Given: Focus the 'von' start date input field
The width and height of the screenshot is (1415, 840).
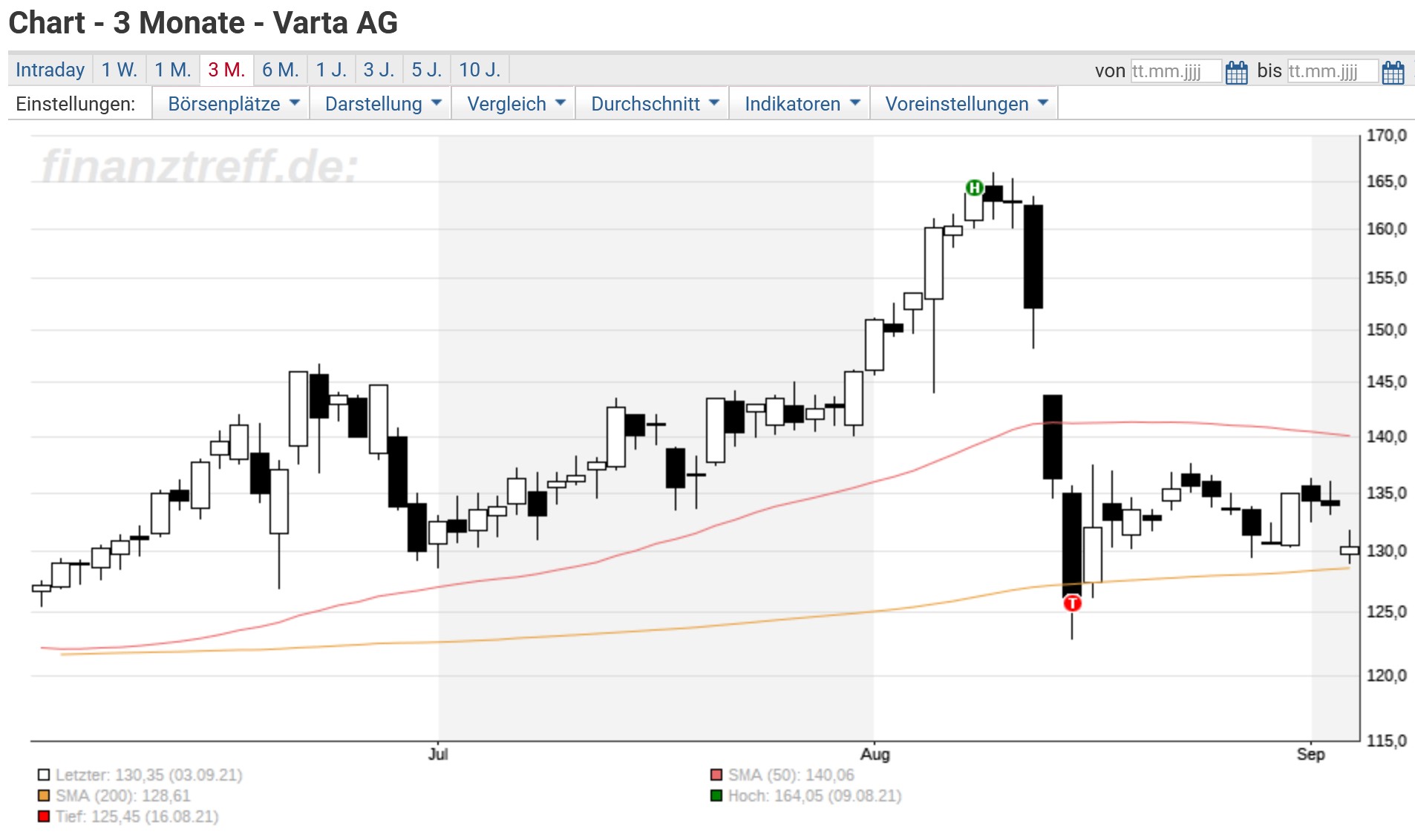Looking at the screenshot, I should tap(1176, 71).
